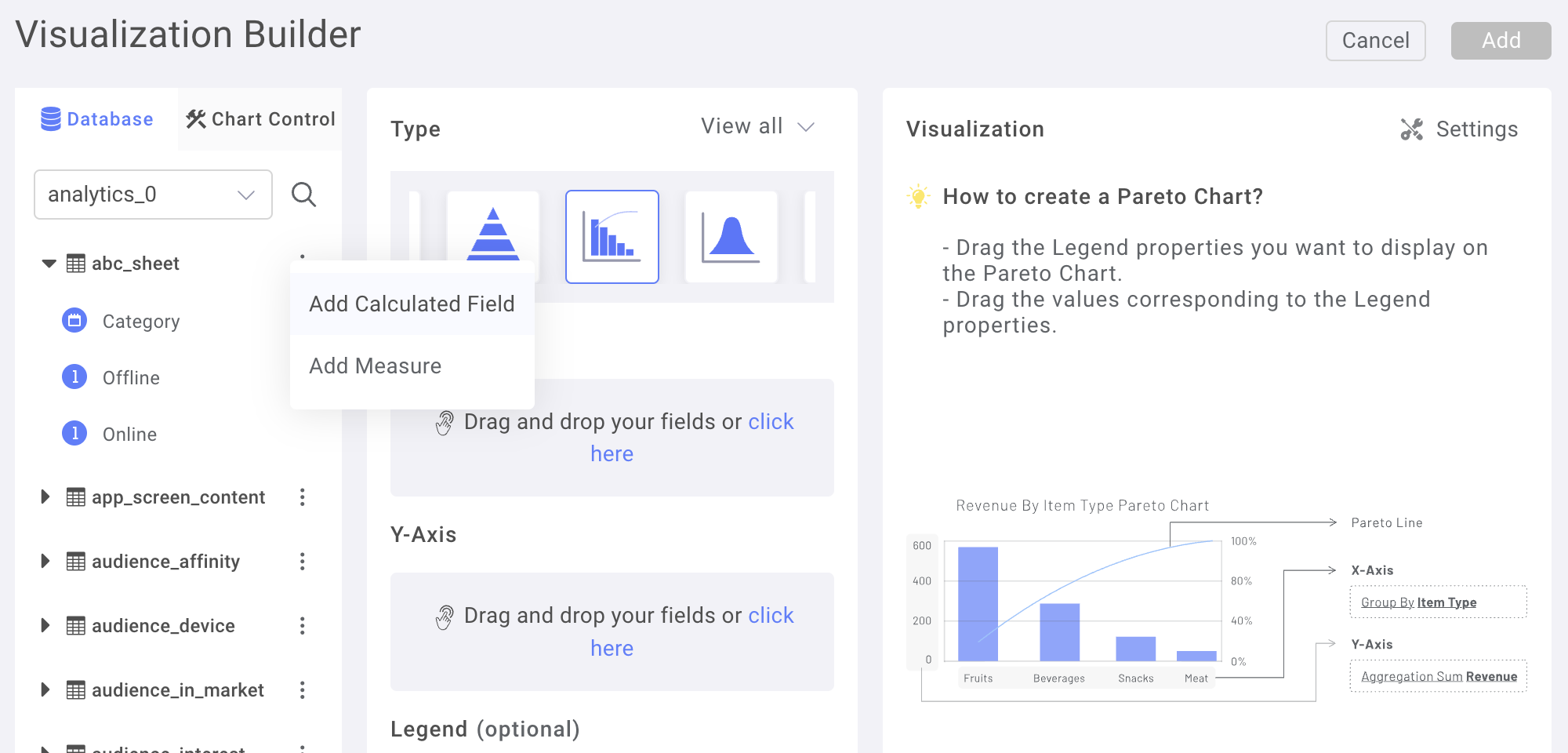
Task: Open the three-dot menu for audience_affinity
Action: click(303, 561)
